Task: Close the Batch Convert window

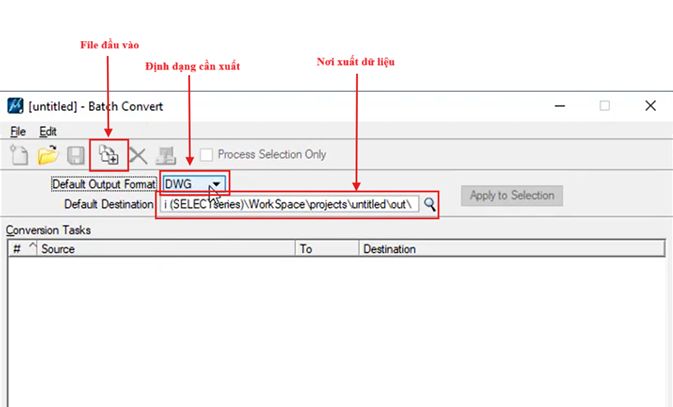Action: pos(650,106)
